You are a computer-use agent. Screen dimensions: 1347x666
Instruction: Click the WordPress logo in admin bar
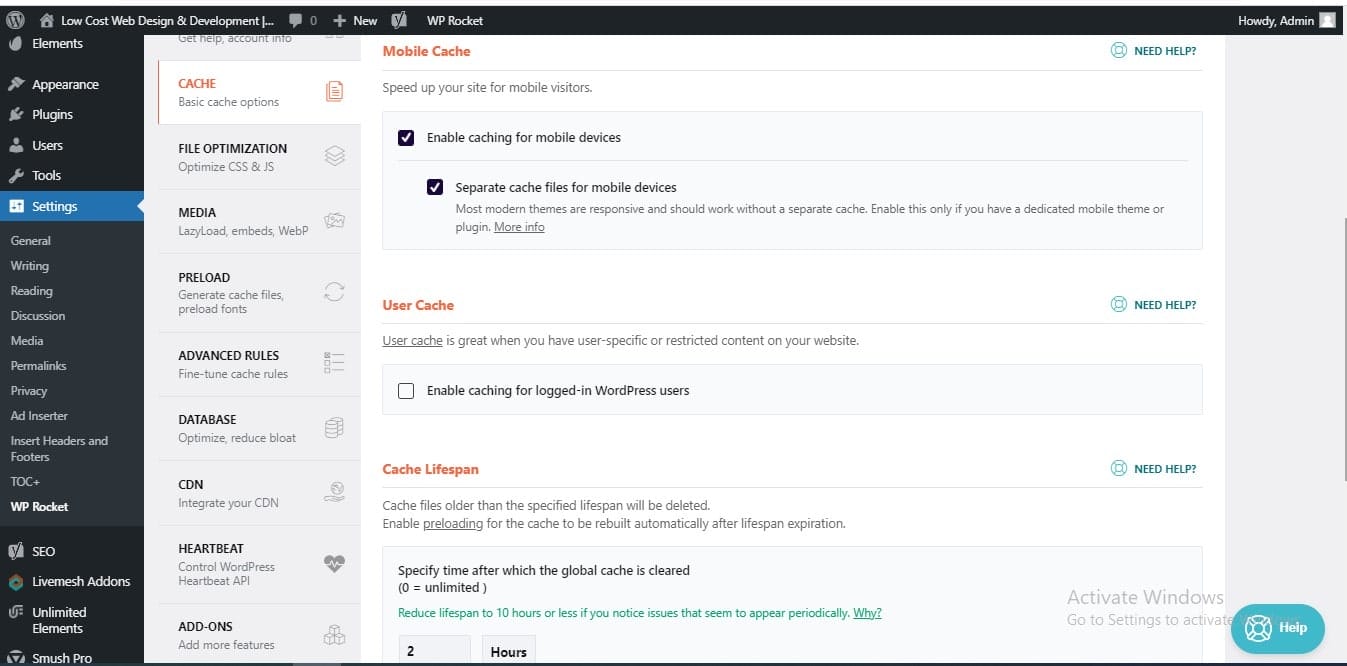(x=15, y=19)
